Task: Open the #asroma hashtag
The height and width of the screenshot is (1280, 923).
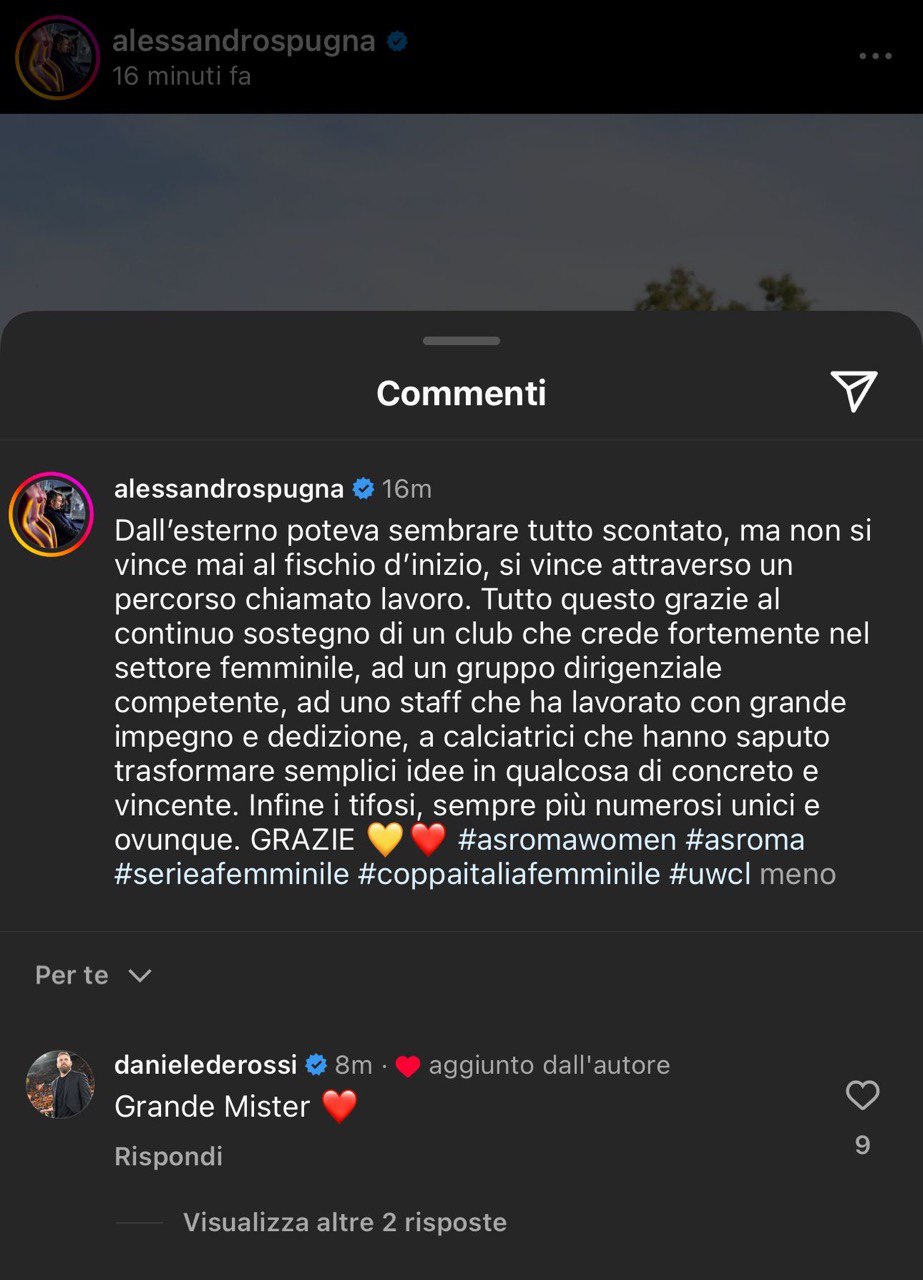Action: (x=745, y=839)
